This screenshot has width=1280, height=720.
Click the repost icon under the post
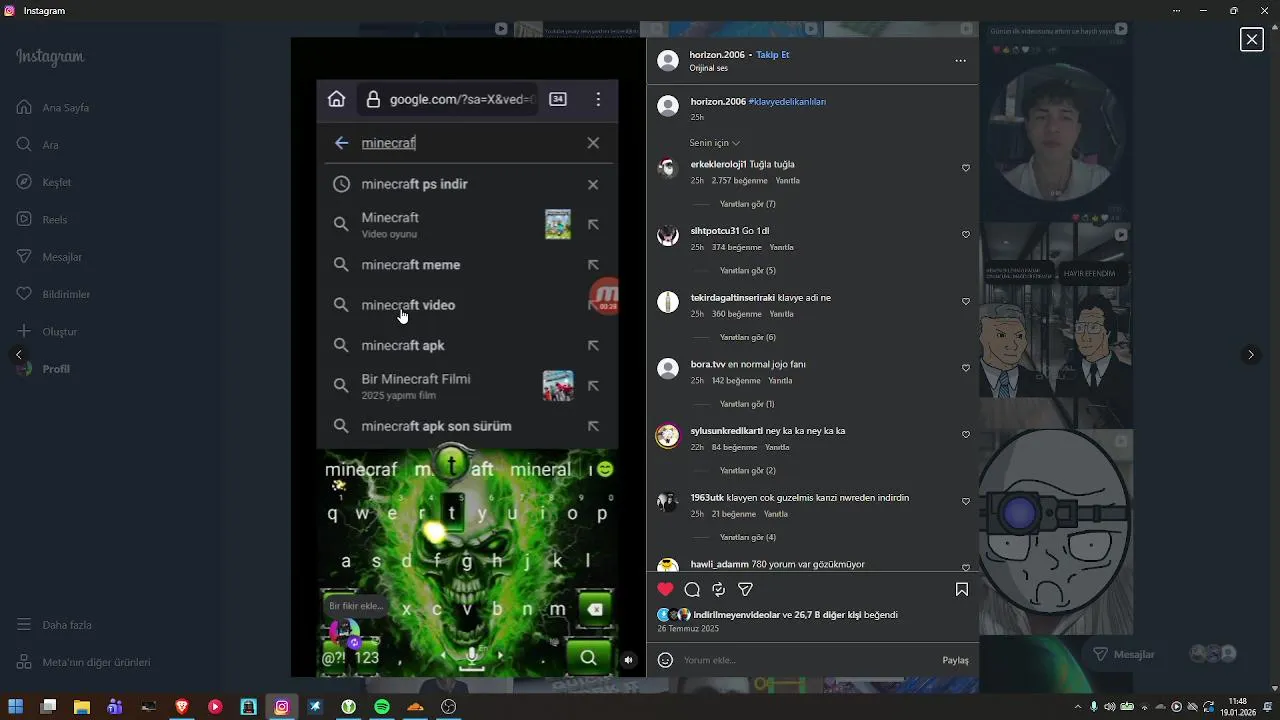718,590
